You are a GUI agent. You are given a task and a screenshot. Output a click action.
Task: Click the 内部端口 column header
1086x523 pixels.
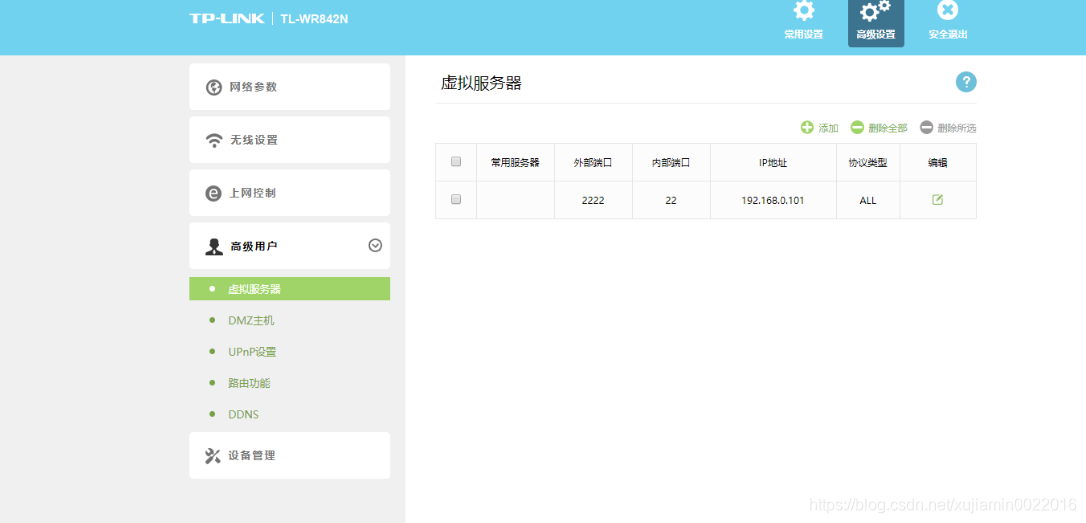coord(671,163)
